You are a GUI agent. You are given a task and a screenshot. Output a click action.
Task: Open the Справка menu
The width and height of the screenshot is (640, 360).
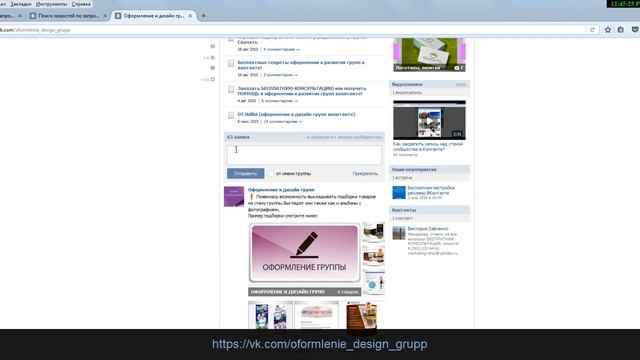[81, 4]
